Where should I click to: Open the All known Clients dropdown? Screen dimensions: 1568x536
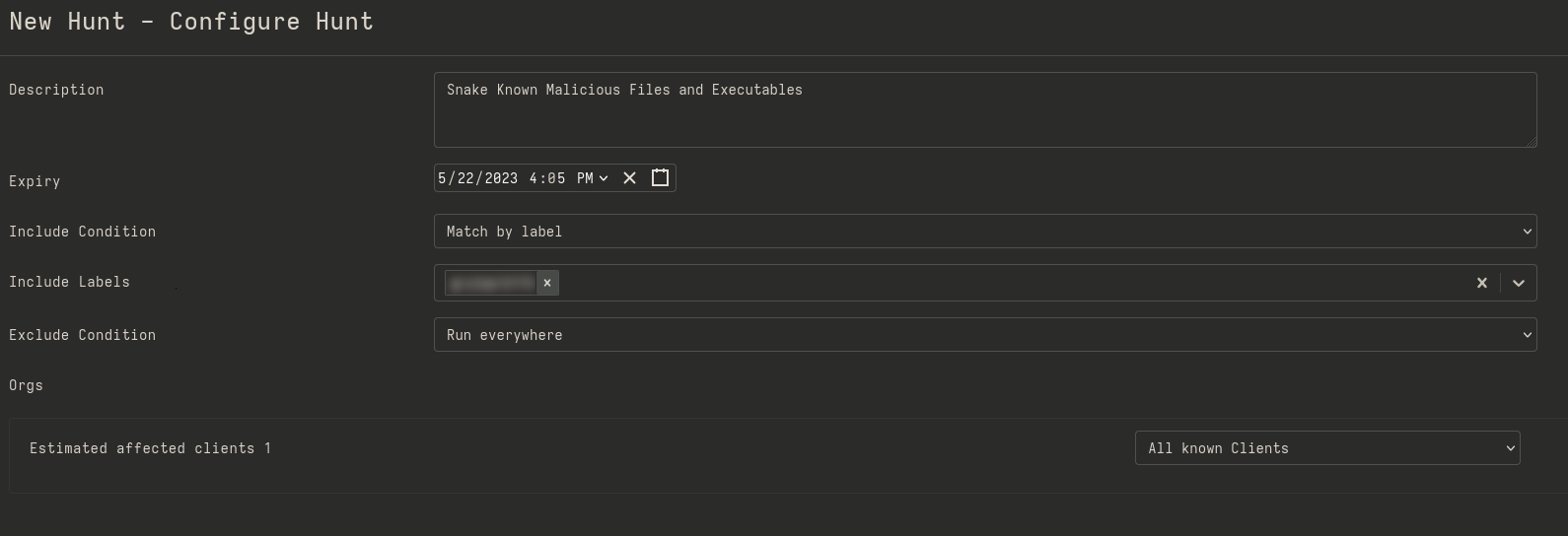pos(1327,448)
